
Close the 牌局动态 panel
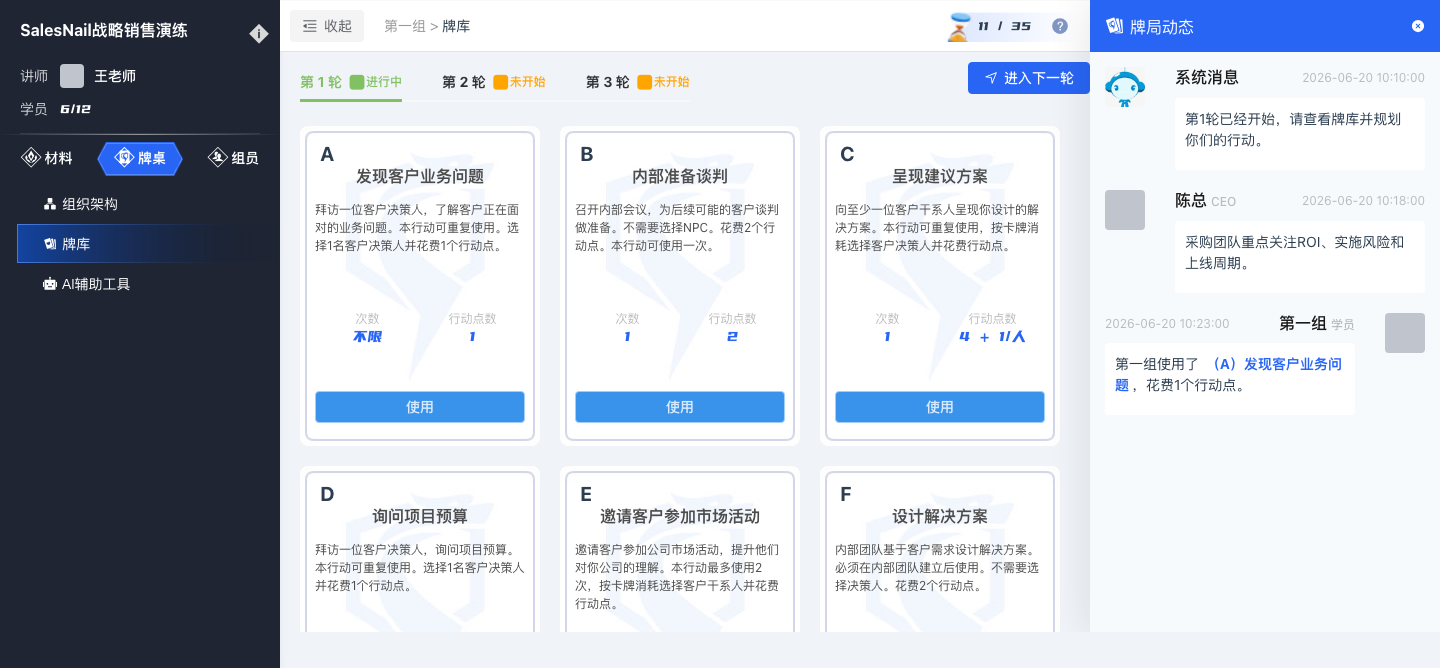1418,26
